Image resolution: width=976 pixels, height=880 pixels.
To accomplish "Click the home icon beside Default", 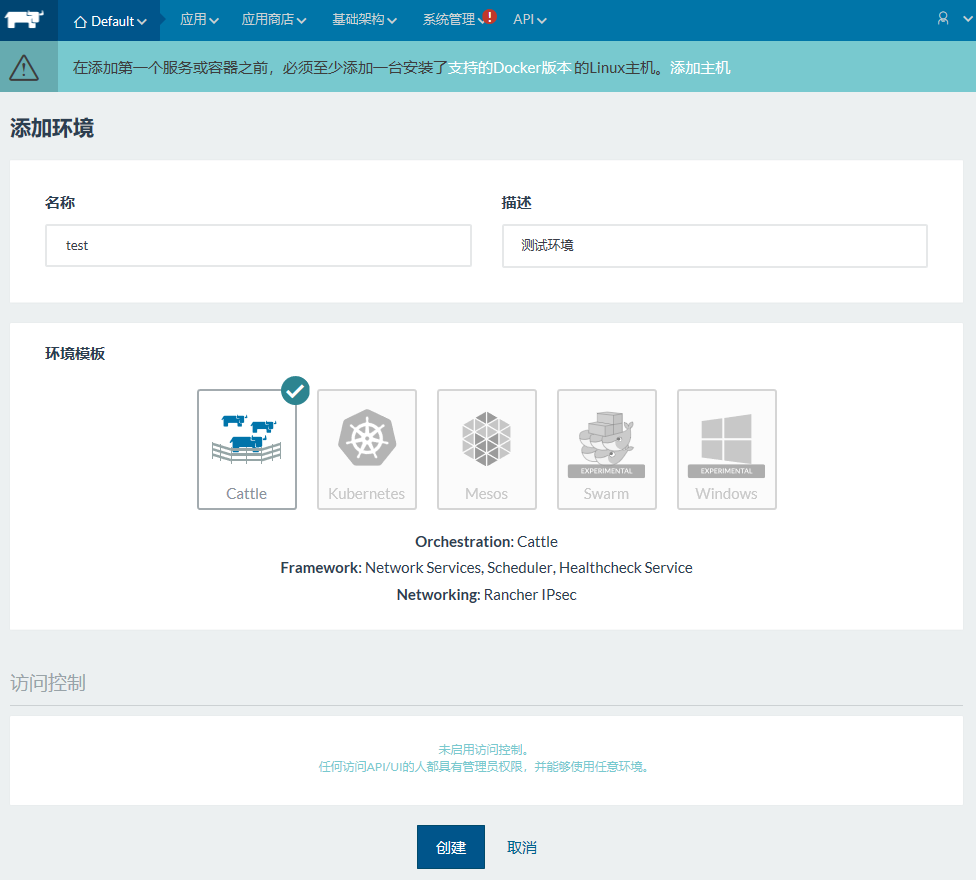I will [x=80, y=22].
